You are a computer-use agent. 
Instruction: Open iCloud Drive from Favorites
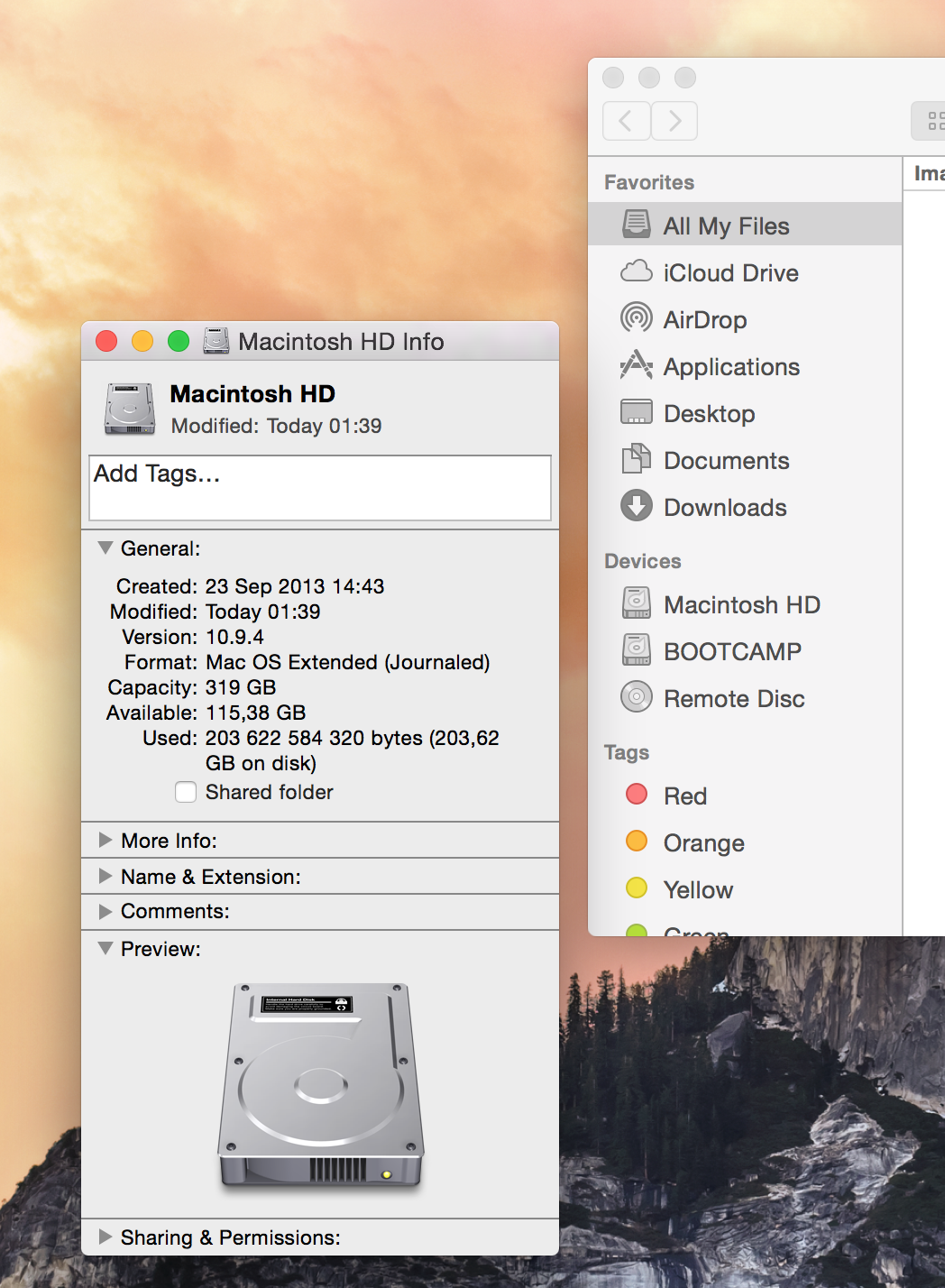tap(745, 272)
